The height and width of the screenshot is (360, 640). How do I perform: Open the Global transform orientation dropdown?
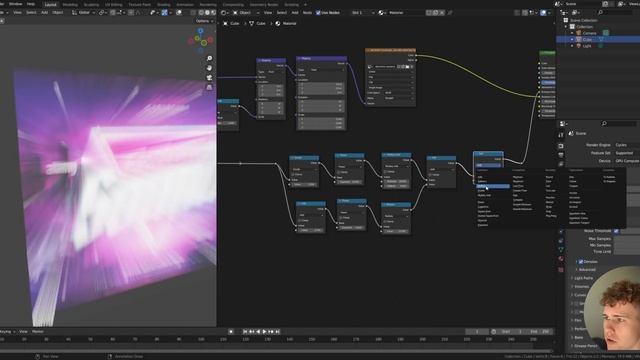[84, 13]
